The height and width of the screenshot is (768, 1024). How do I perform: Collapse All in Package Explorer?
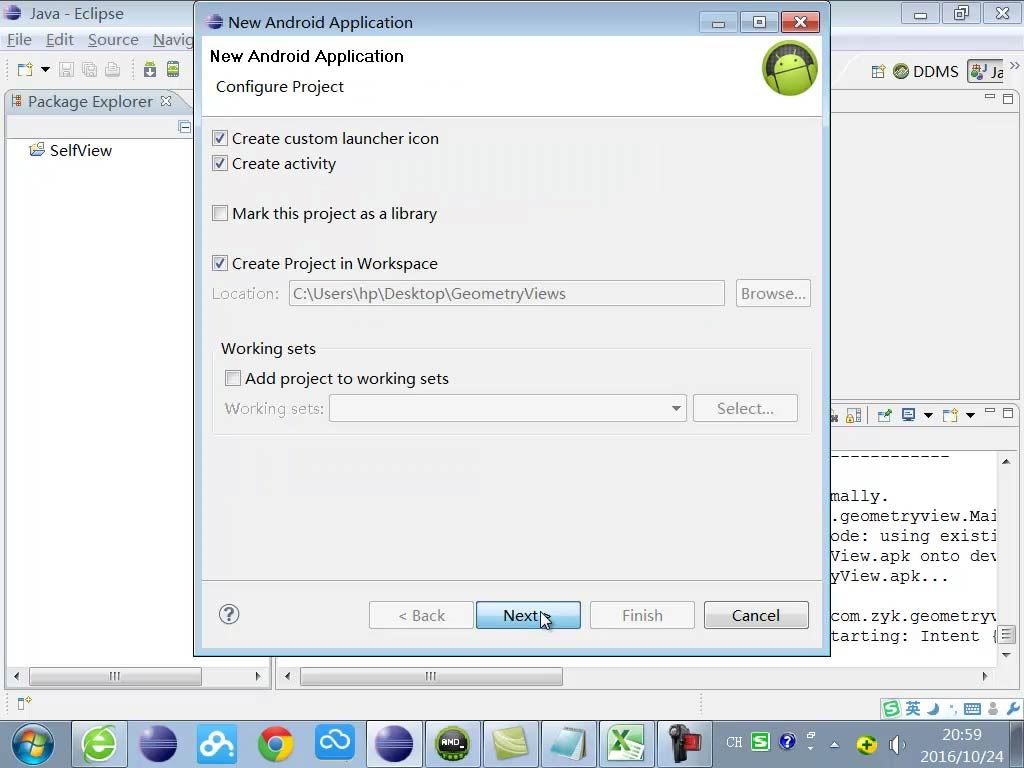(184, 127)
